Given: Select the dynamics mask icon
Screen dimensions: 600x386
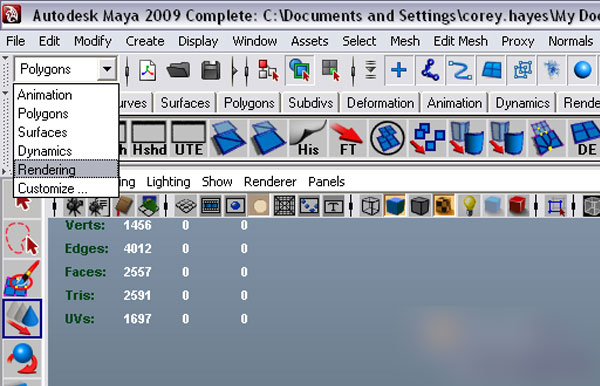Looking at the screenshot, I should [552, 70].
